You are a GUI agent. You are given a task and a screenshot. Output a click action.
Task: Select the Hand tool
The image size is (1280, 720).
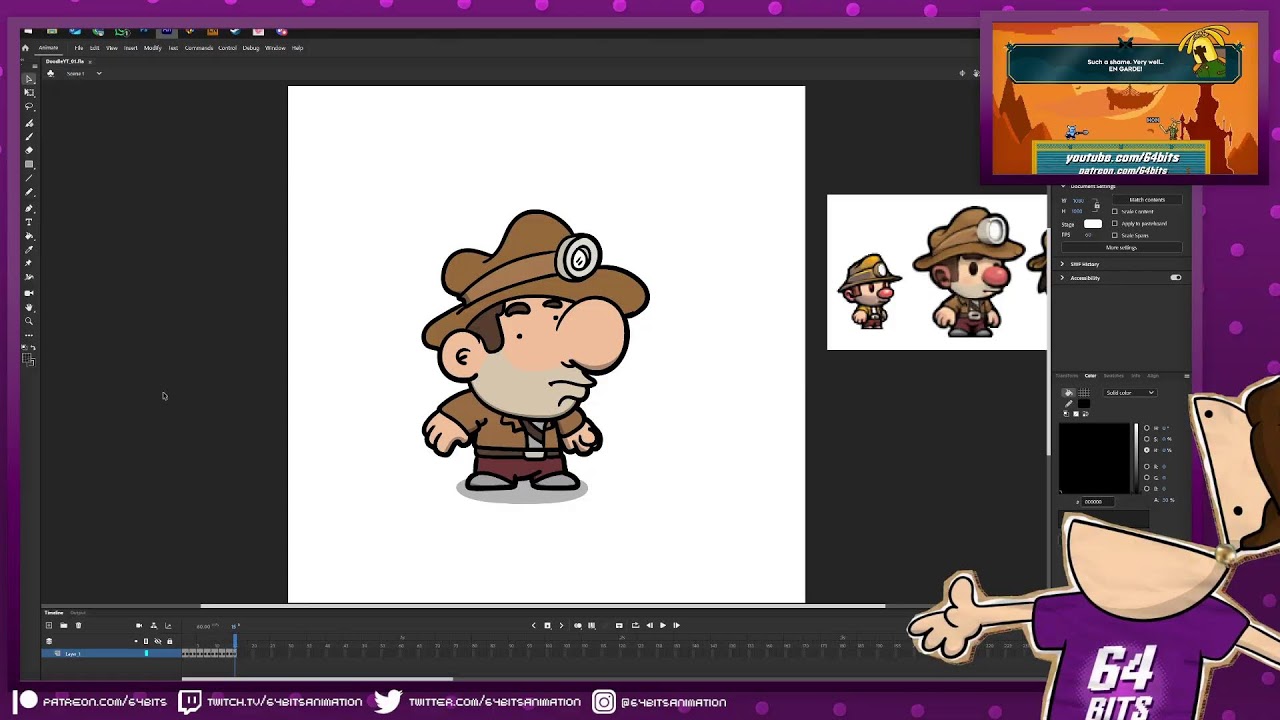pyautogui.click(x=29, y=307)
